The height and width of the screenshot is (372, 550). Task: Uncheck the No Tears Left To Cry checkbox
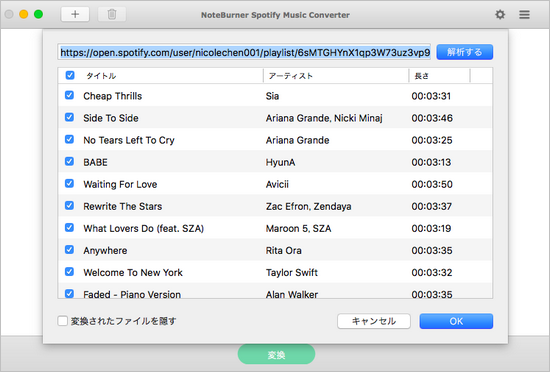pos(69,139)
